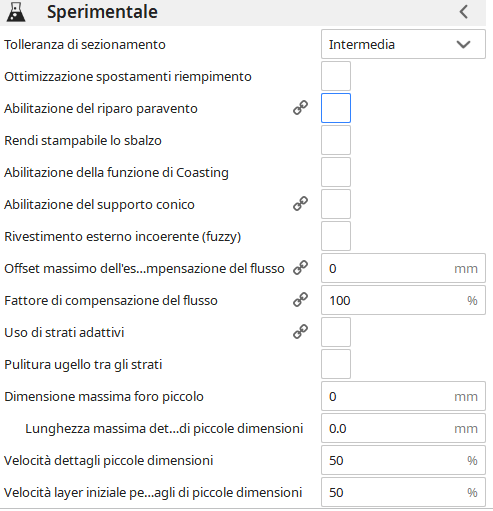
Task: Click link icon beside Abilitazione del riparo paravento
Action: pyautogui.click(x=300, y=108)
